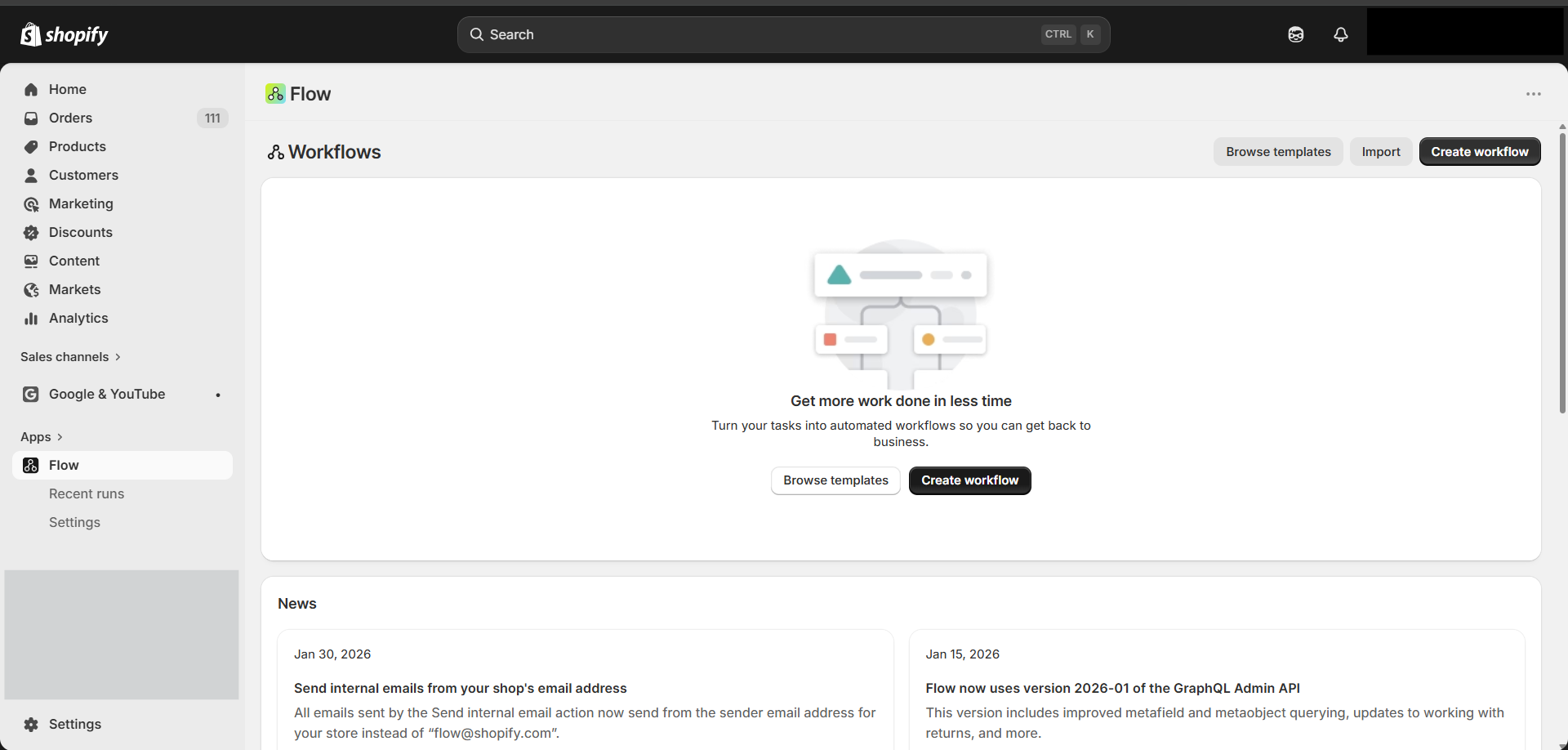Viewport: 1568px width, 750px height.
Task: Open the notifications bell
Action: pos(1341,34)
